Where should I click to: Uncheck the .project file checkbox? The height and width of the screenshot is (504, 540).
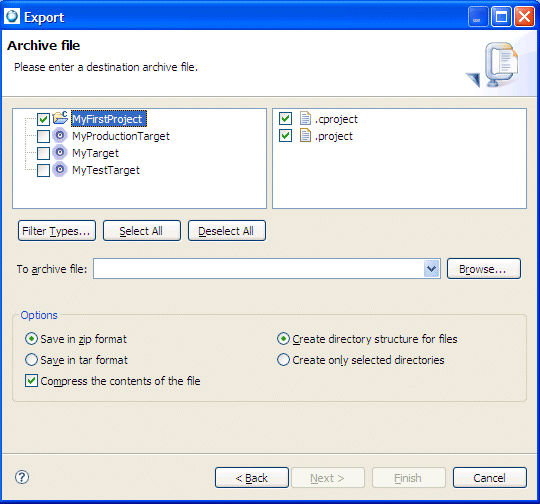tap(285, 136)
